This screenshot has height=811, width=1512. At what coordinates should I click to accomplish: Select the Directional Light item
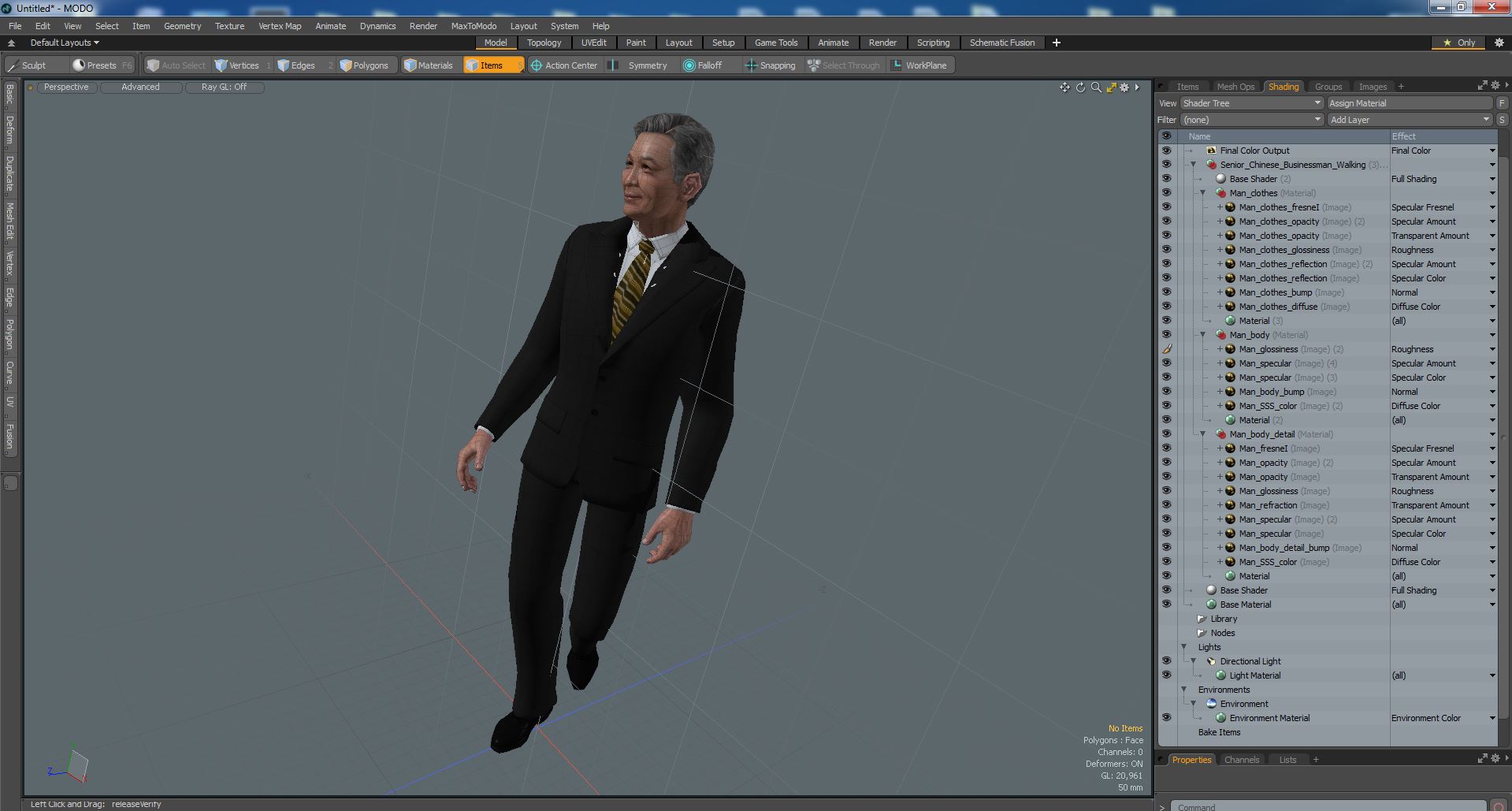(1250, 661)
